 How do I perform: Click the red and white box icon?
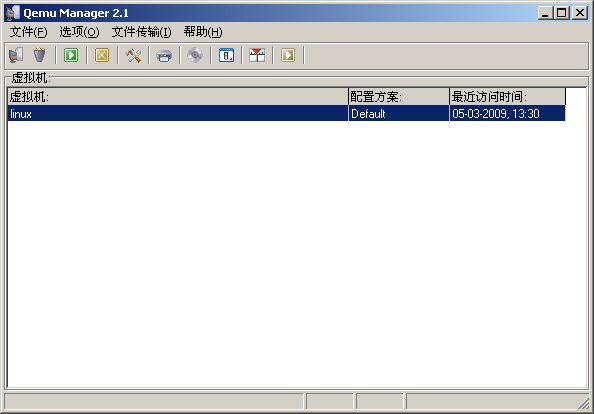(257, 55)
